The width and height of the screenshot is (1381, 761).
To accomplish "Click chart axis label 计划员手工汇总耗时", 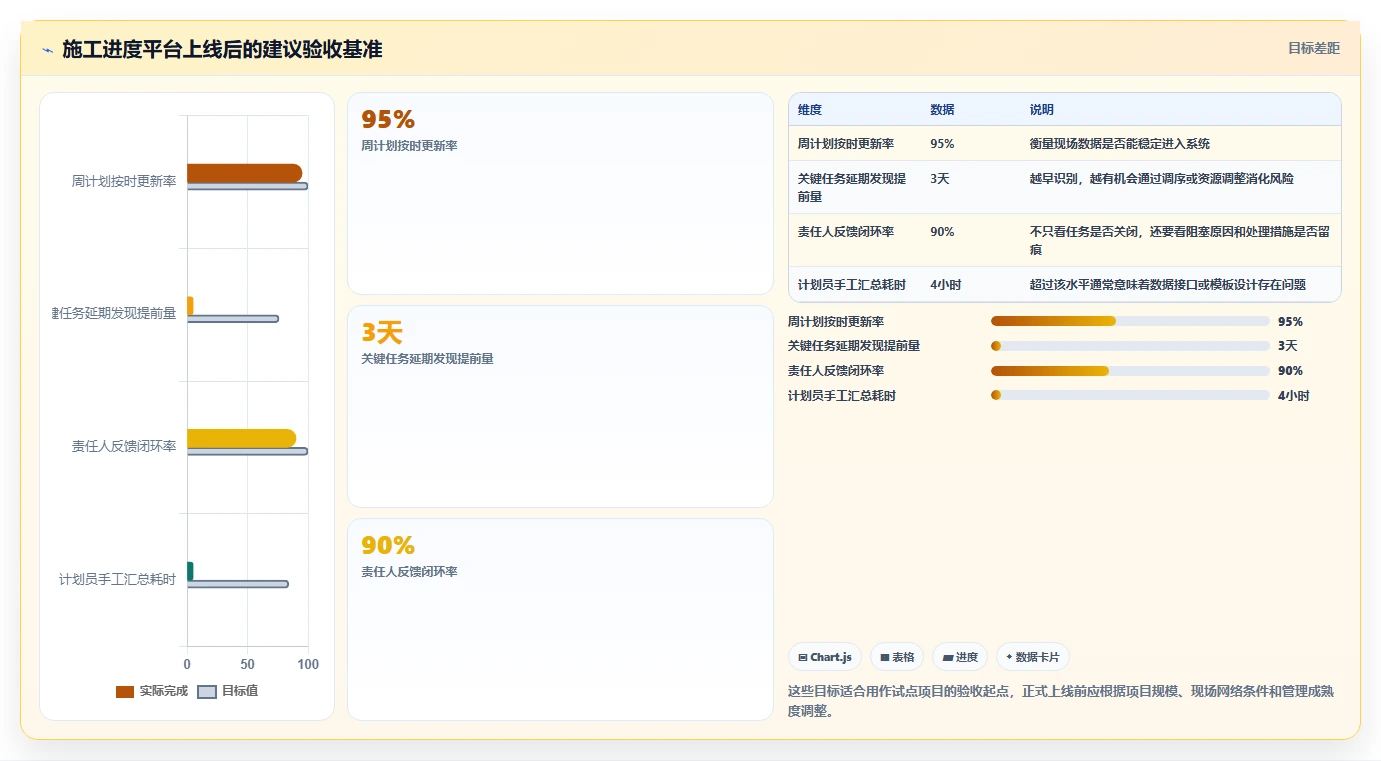I will [x=117, y=579].
